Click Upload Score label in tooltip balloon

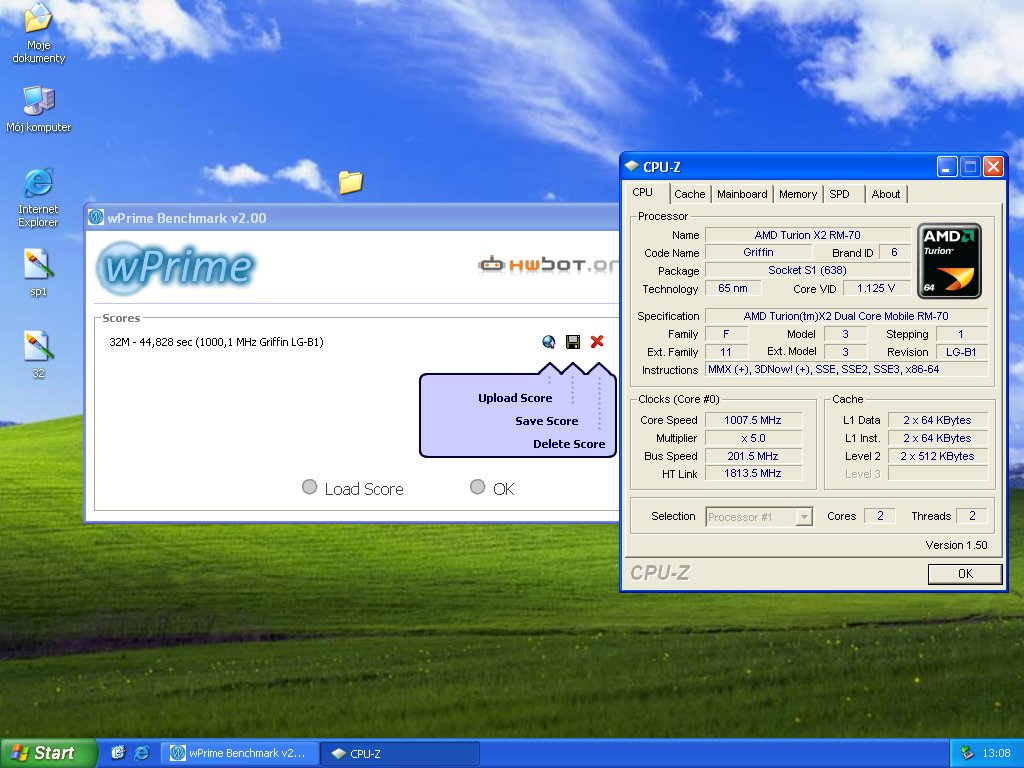(515, 398)
